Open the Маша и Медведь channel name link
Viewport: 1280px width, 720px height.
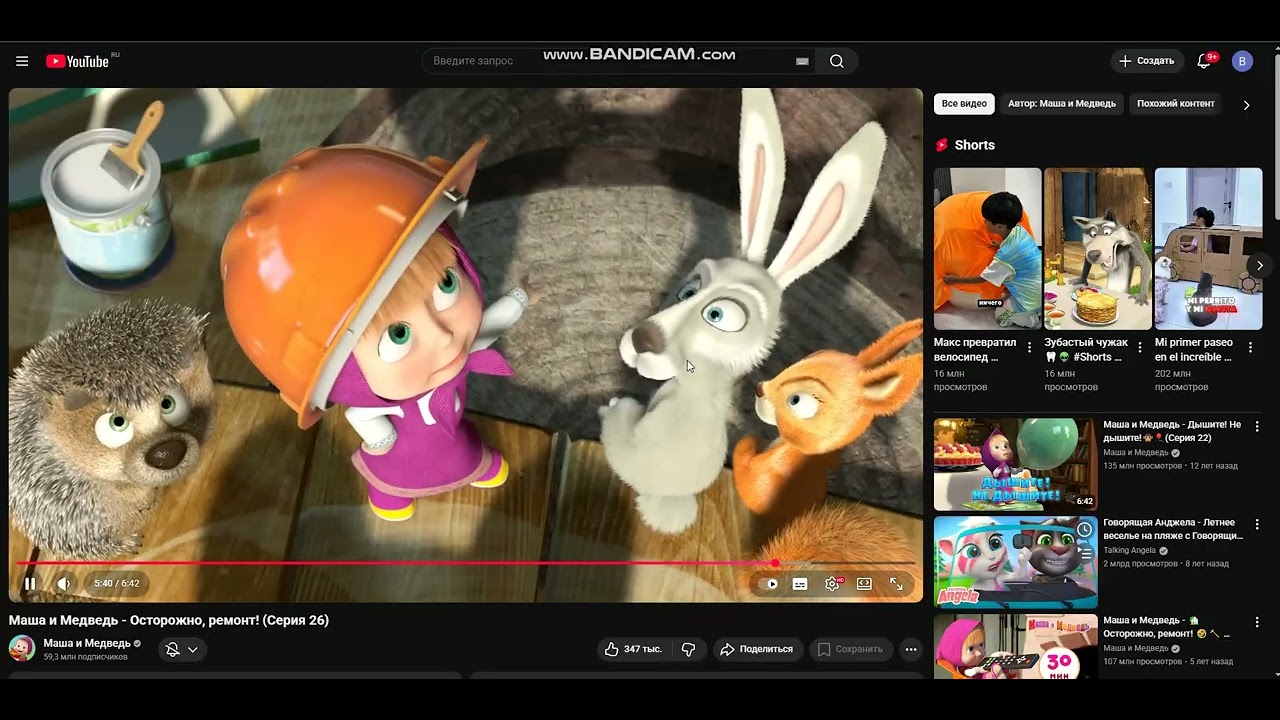click(x=87, y=643)
